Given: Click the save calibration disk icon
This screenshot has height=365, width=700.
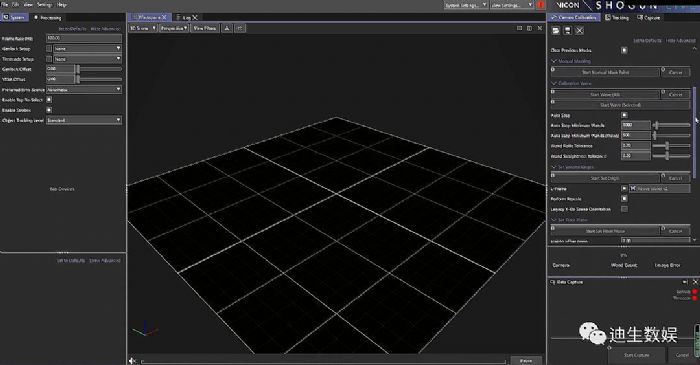Looking at the screenshot, I should (x=567, y=30).
